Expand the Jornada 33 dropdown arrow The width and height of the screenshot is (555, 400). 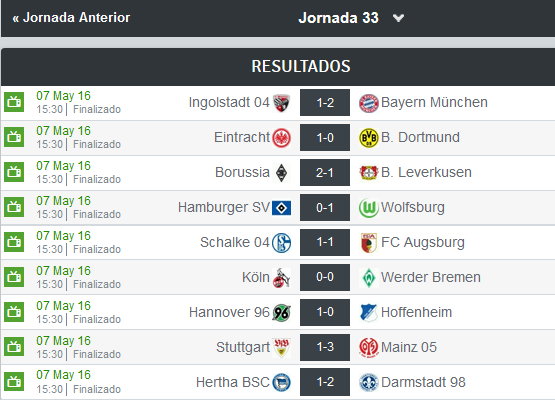click(x=398, y=18)
